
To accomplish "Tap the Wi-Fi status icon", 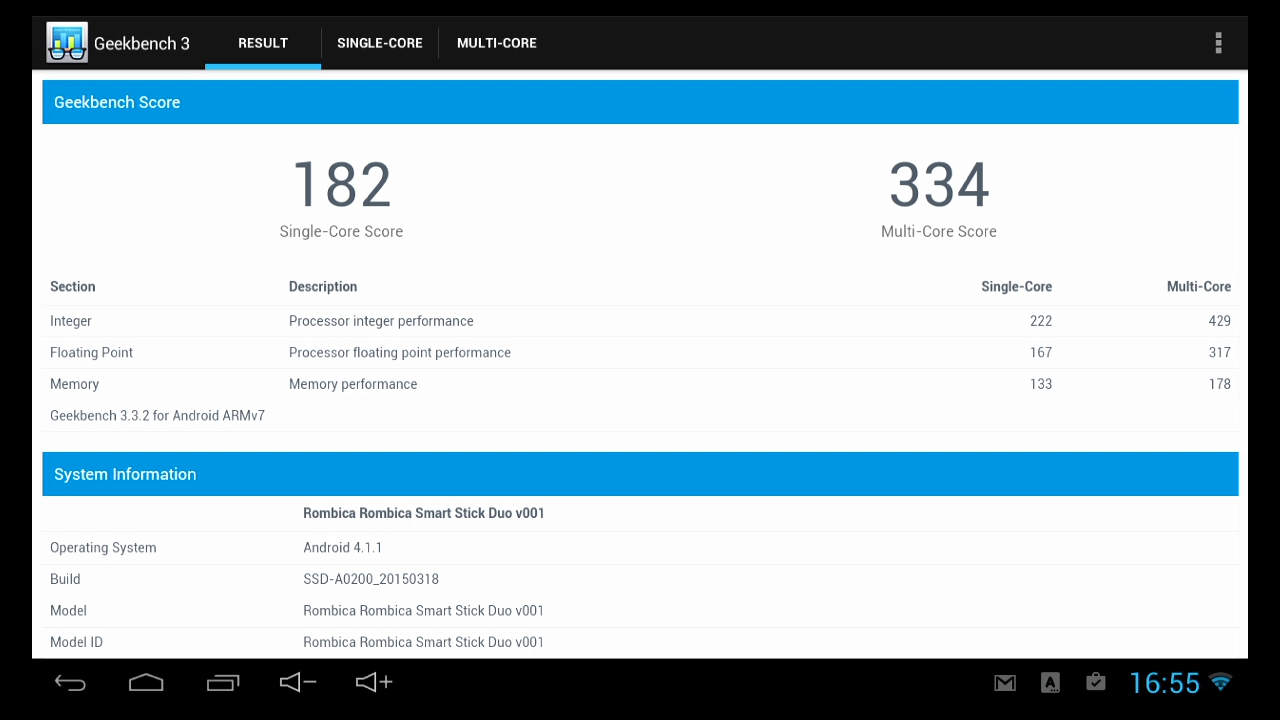I will click(x=1220, y=682).
